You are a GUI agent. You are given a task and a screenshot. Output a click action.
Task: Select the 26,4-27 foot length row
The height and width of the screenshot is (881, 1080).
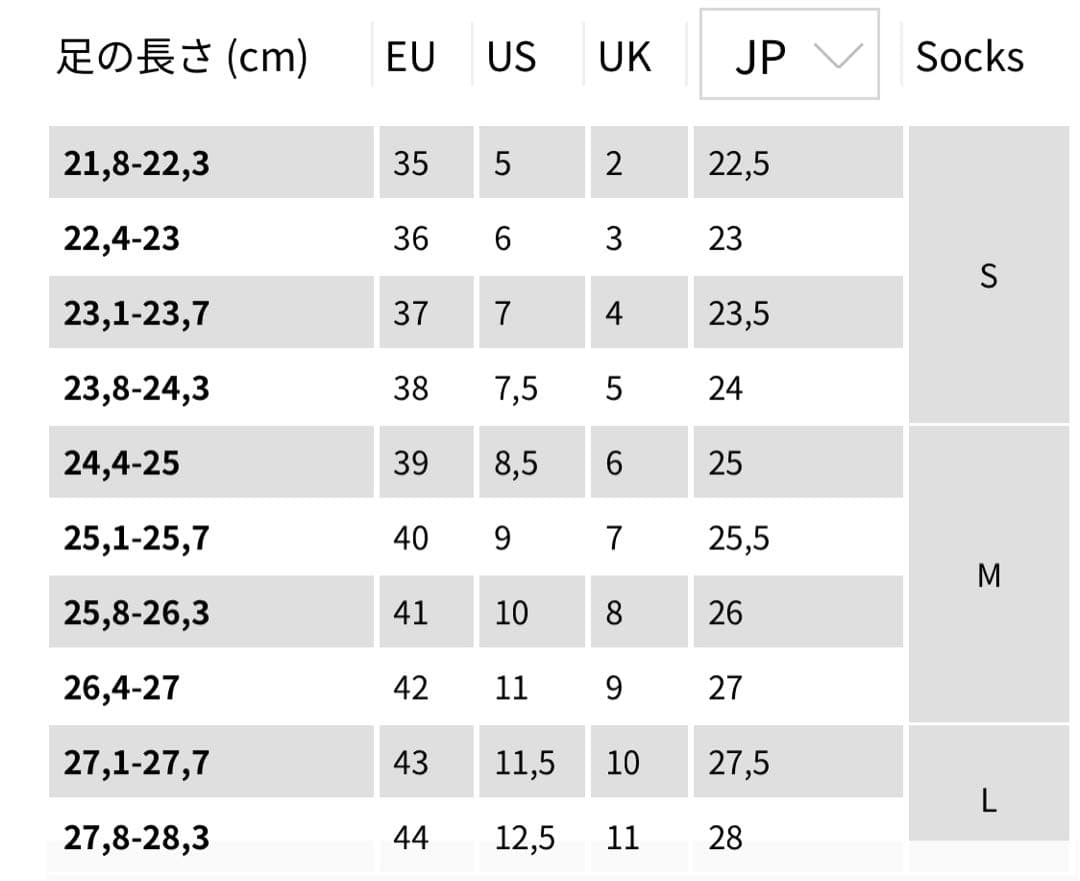(121, 687)
